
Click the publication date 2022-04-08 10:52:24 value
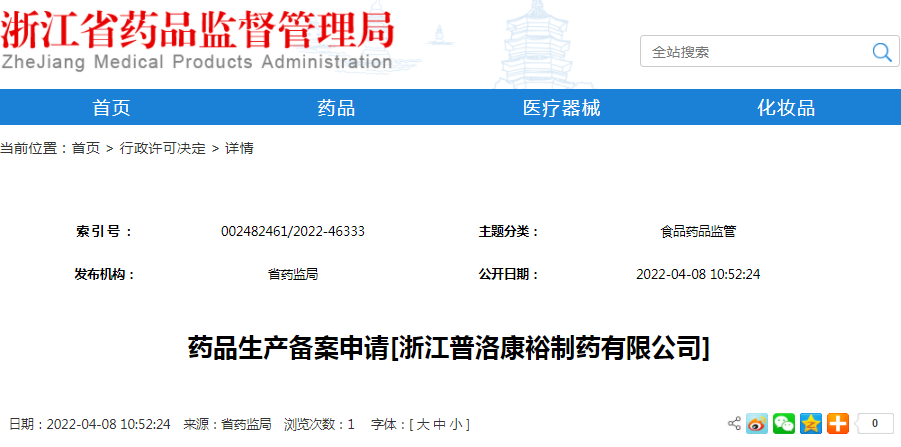click(x=698, y=274)
